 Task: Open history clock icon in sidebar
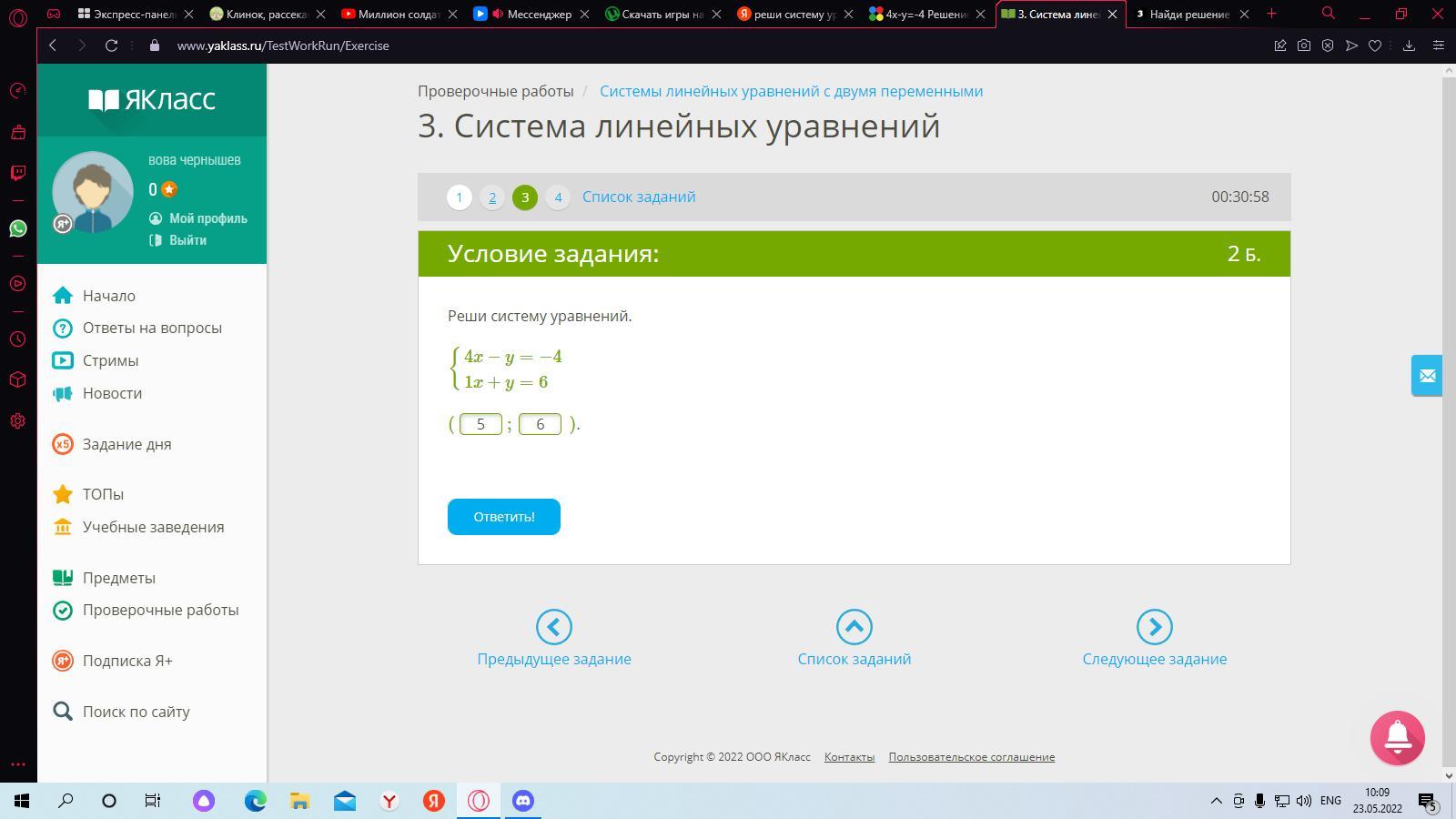pos(18,339)
